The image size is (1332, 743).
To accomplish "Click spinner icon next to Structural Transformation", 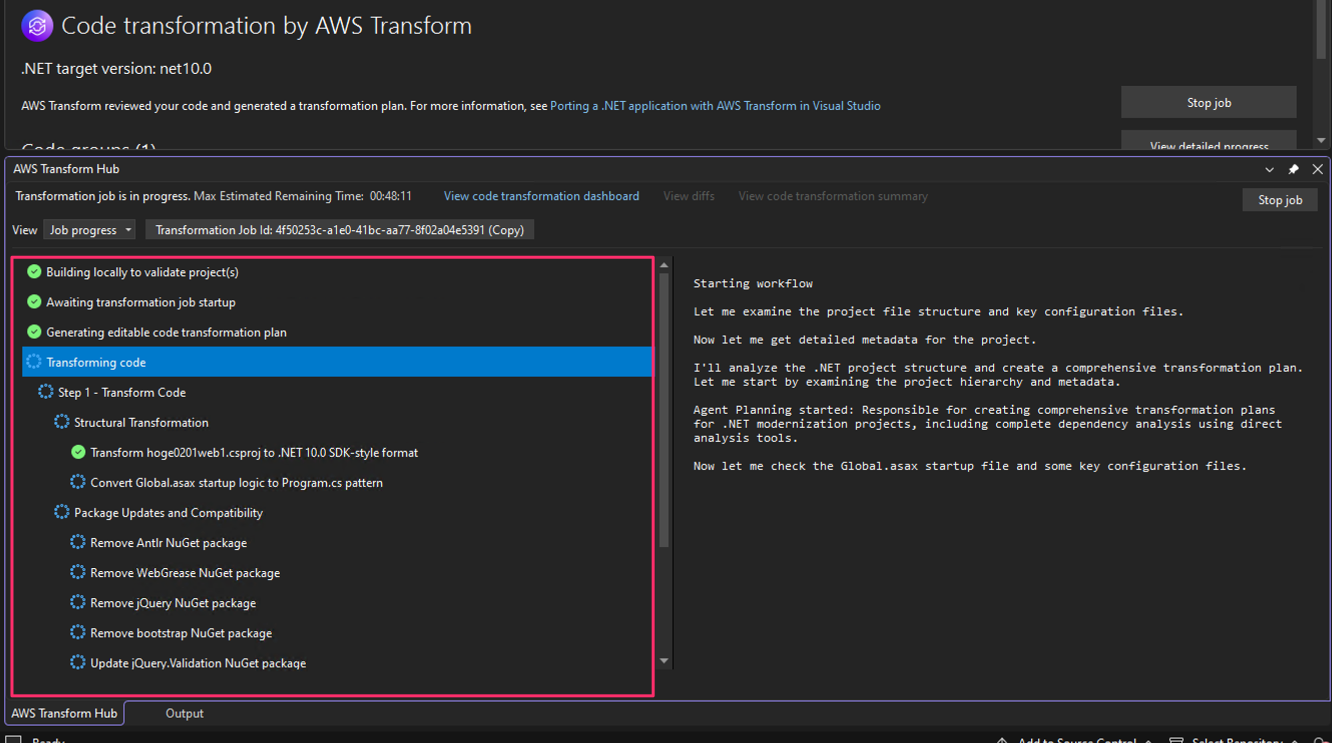I will 62,422.
